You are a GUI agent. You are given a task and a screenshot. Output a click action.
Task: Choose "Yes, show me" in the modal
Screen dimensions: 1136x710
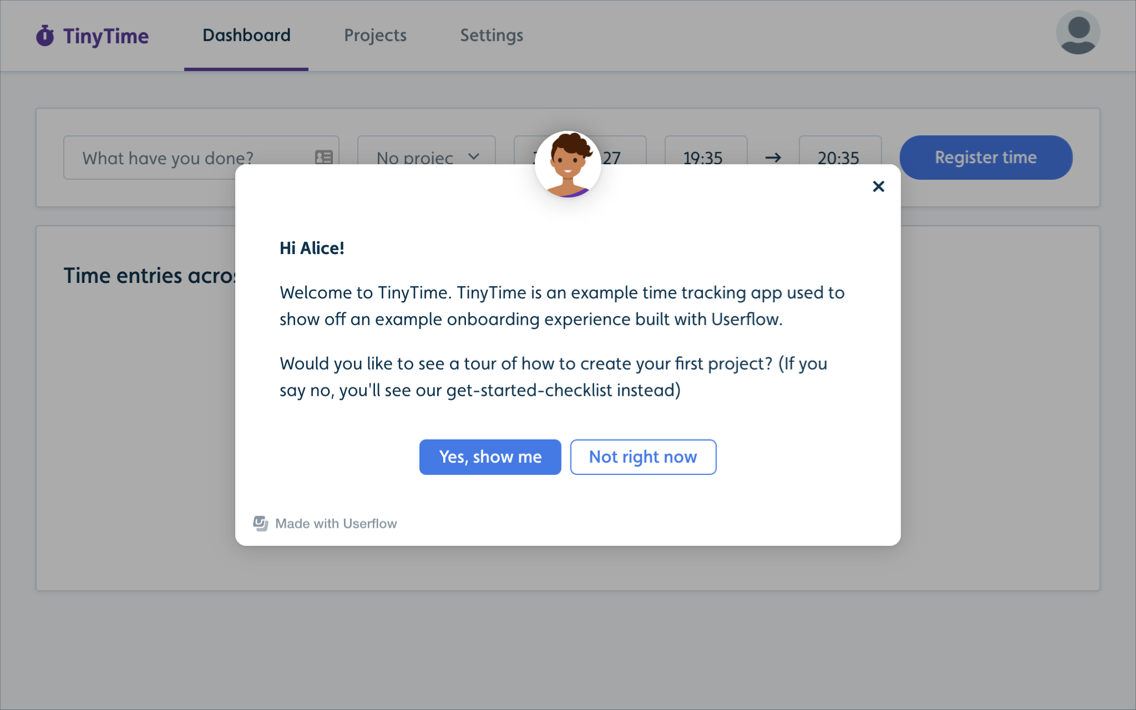(490, 457)
